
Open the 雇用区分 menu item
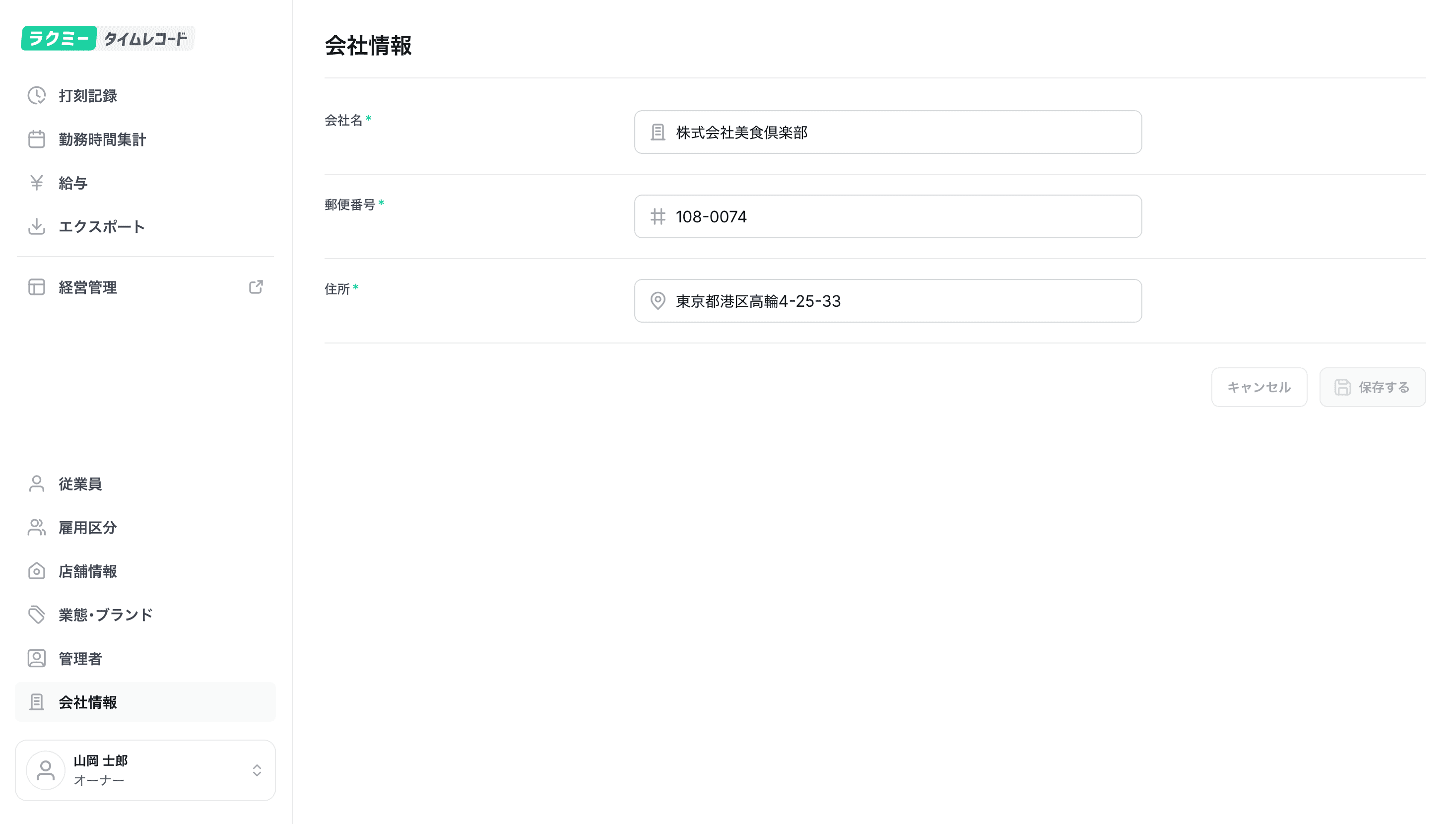[x=88, y=528]
